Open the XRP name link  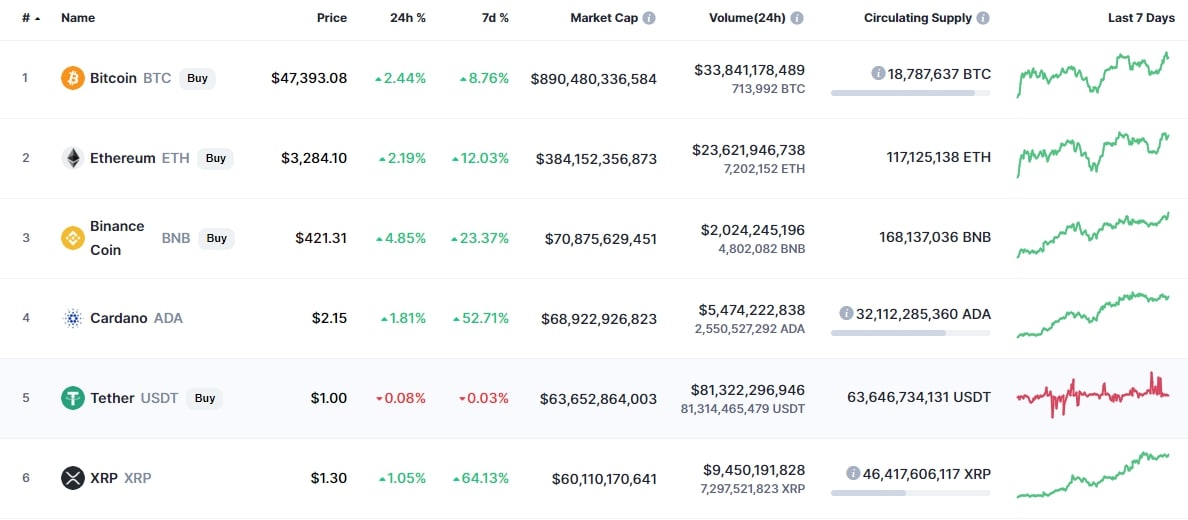pos(104,478)
